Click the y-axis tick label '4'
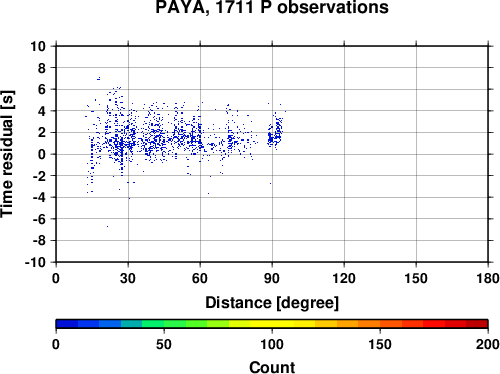 pyautogui.click(x=42, y=111)
